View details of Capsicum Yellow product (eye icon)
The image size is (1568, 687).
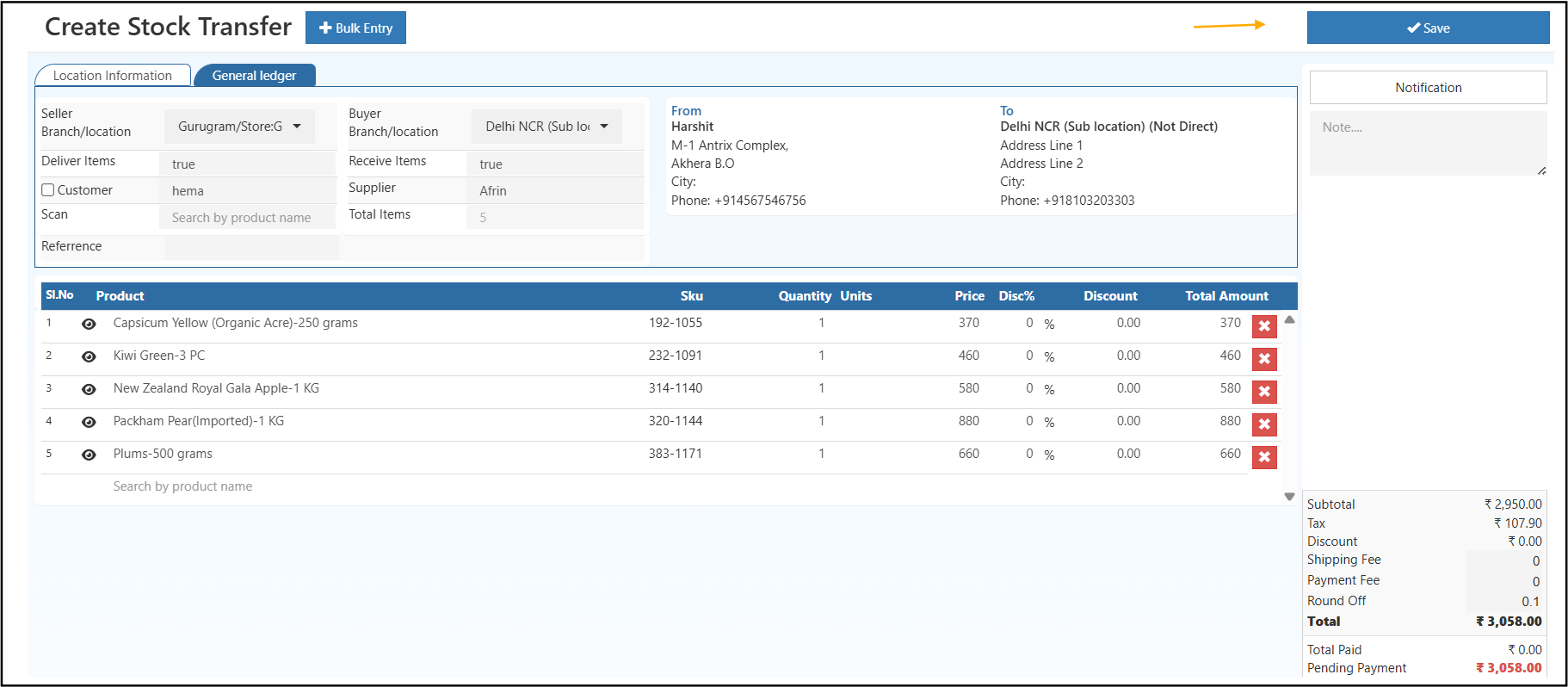89,325
